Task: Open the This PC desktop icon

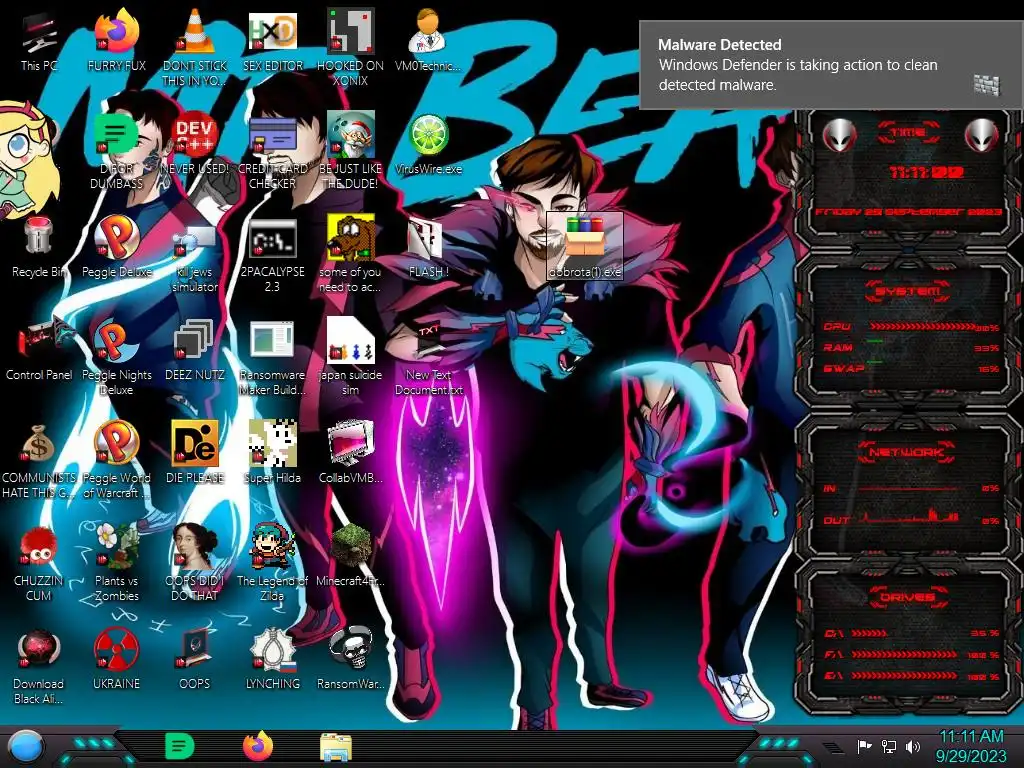Action: tap(39, 42)
